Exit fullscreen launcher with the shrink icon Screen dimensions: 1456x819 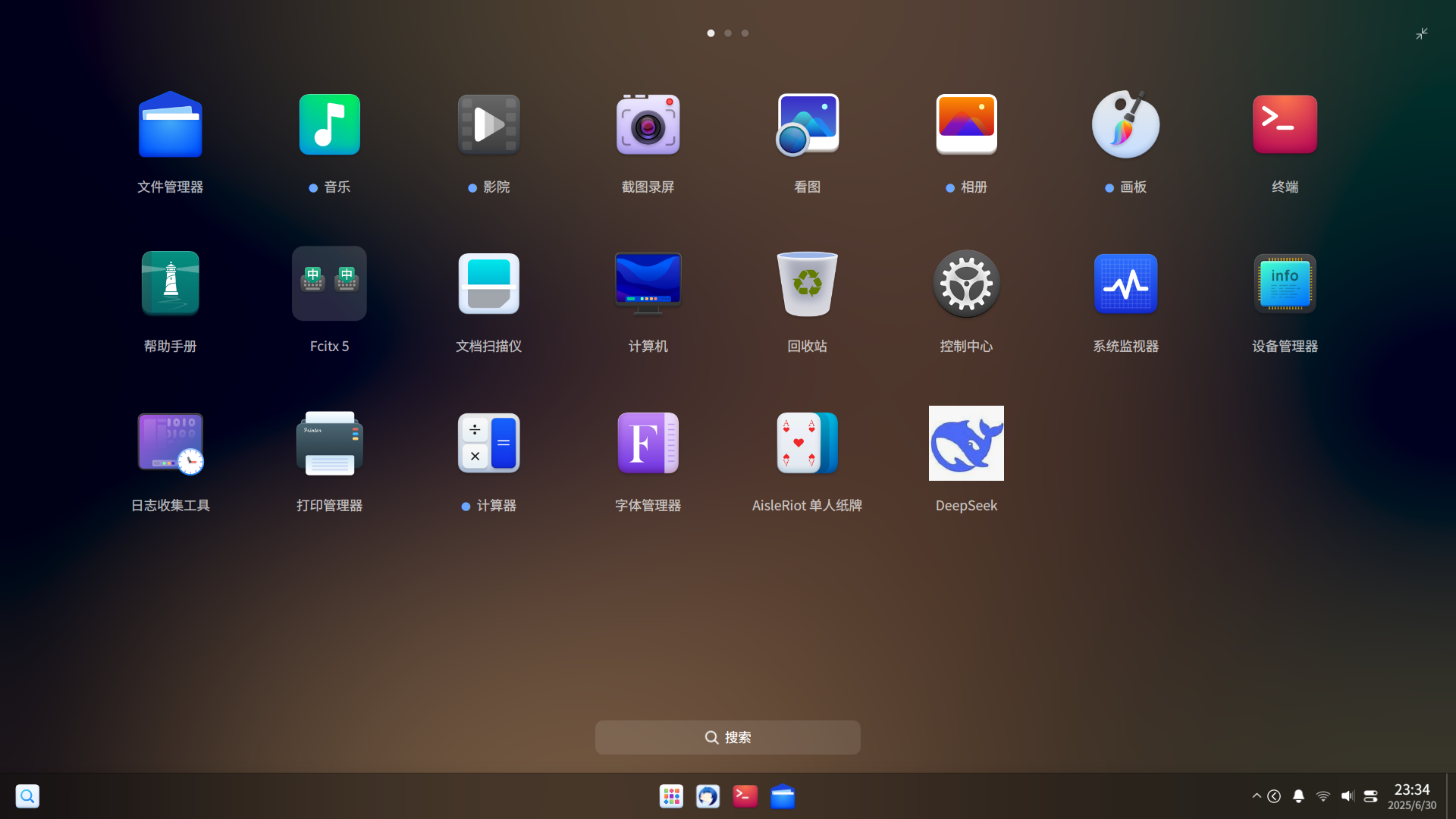click(x=1422, y=33)
